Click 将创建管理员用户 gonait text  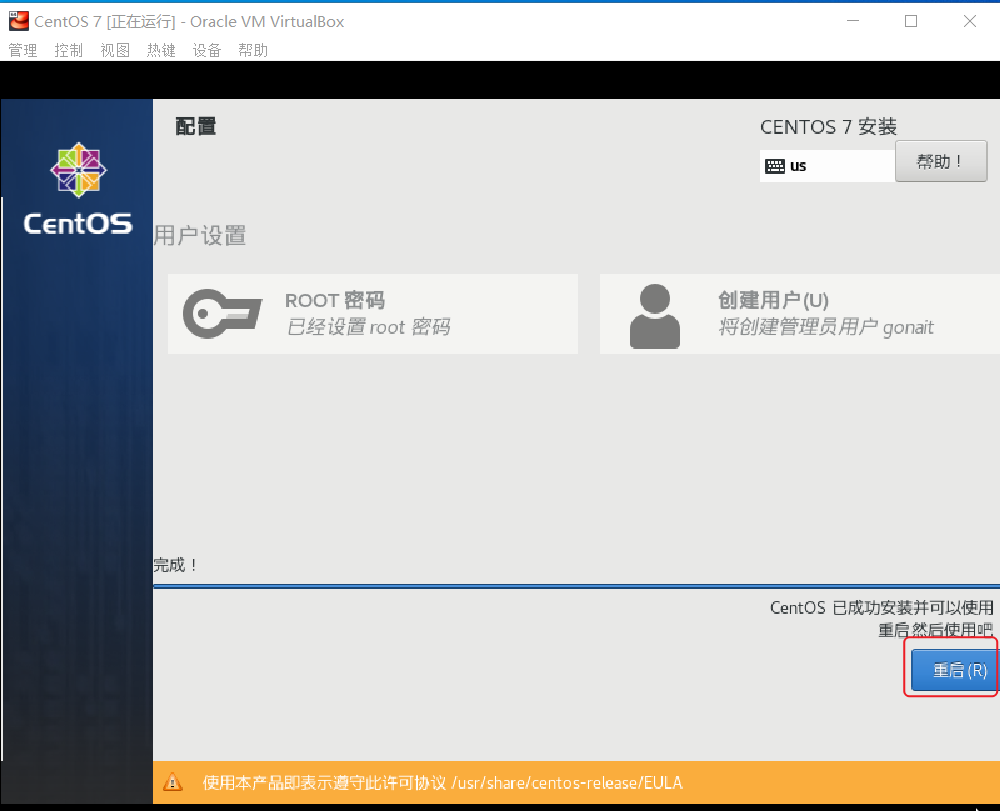tap(826, 327)
